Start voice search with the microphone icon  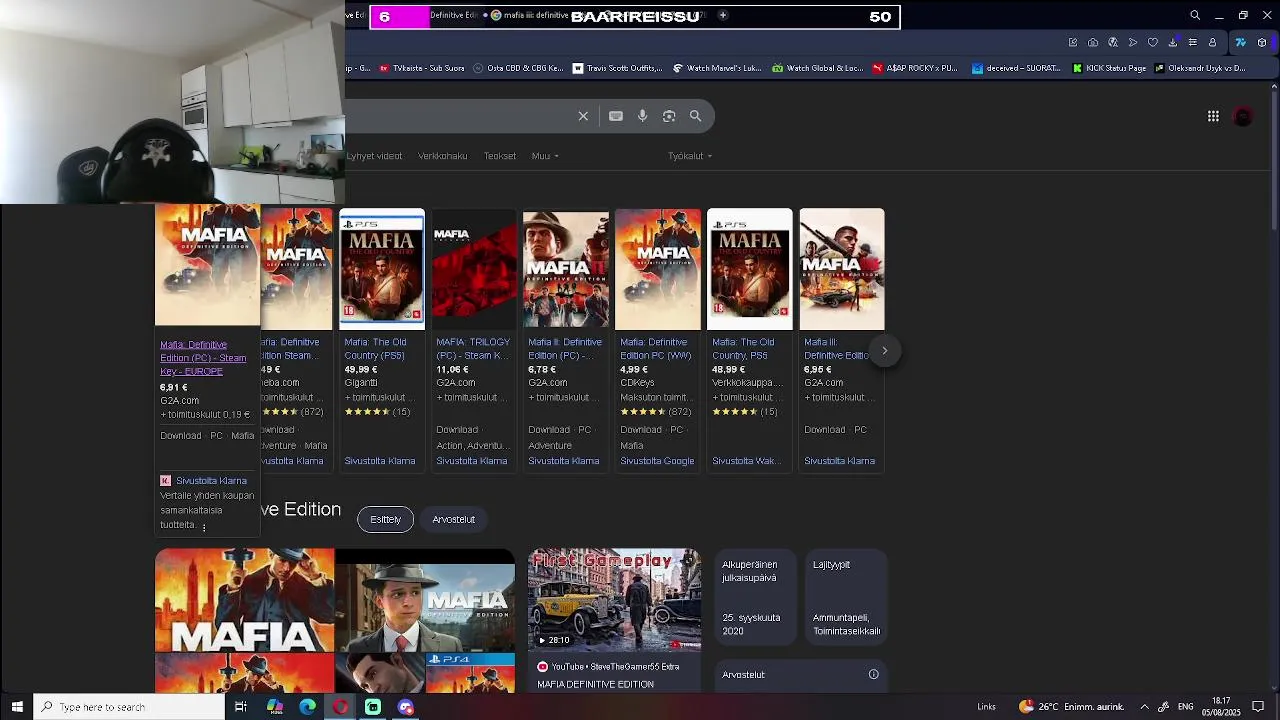coord(642,116)
